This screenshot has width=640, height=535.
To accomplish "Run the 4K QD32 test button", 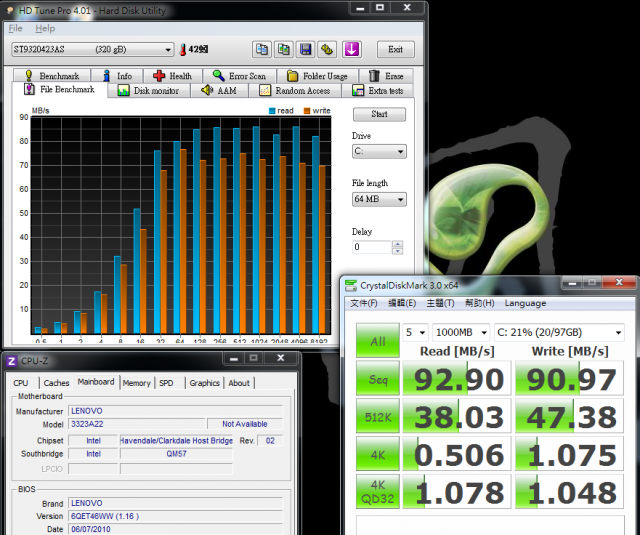I will pyautogui.click(x=378, y=492).
